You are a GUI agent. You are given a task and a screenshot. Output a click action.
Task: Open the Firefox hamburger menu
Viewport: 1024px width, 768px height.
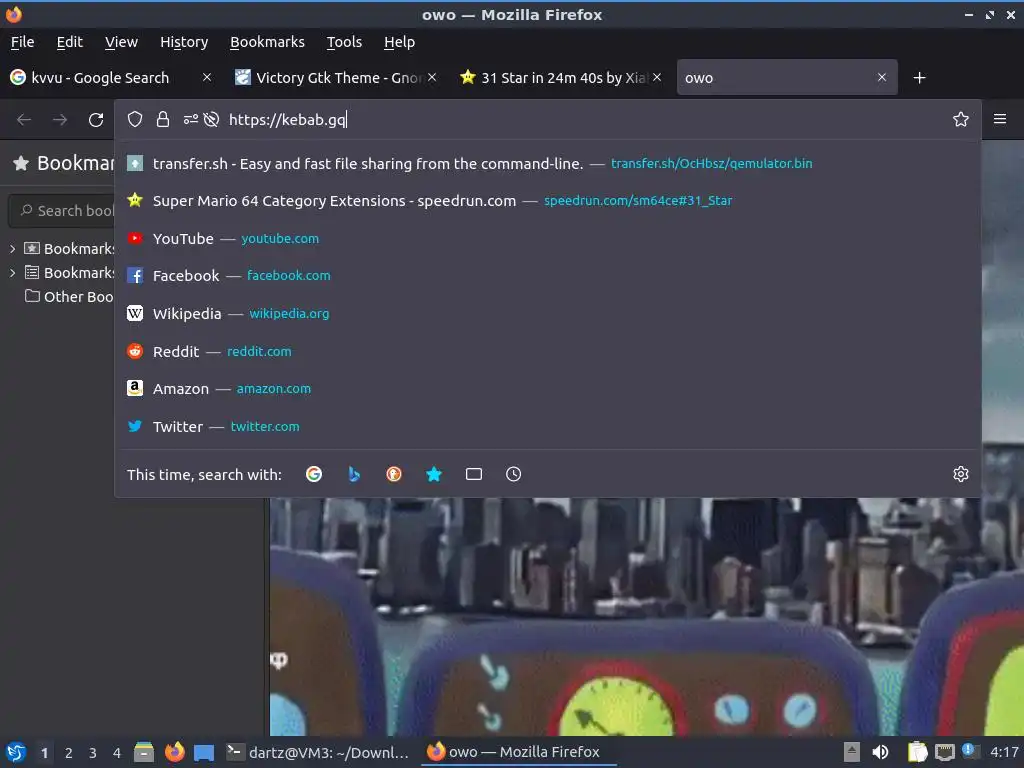coord(1000,120)
